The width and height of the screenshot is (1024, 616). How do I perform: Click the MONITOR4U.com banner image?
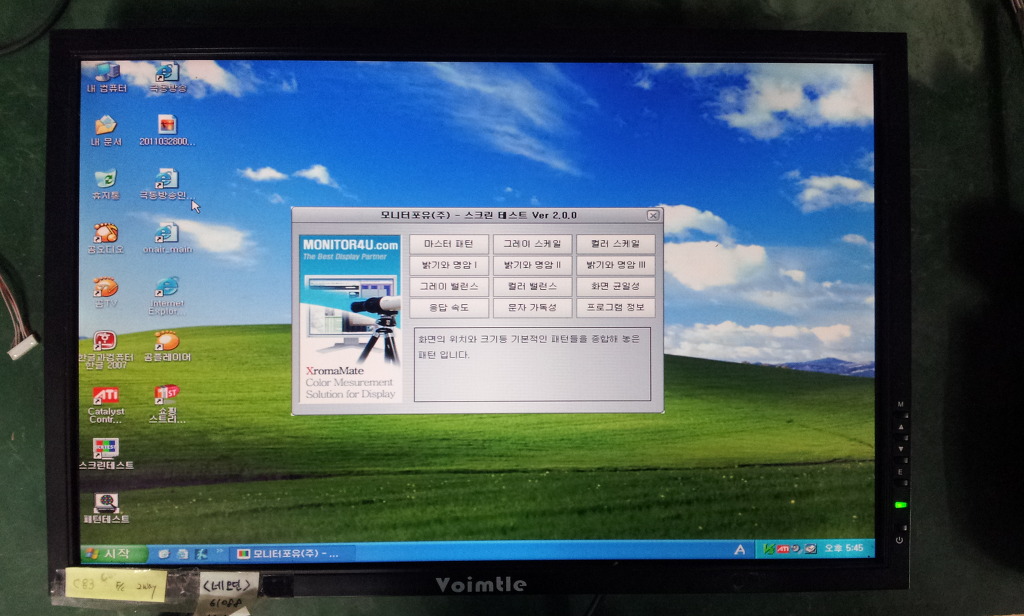pos(349,319)
